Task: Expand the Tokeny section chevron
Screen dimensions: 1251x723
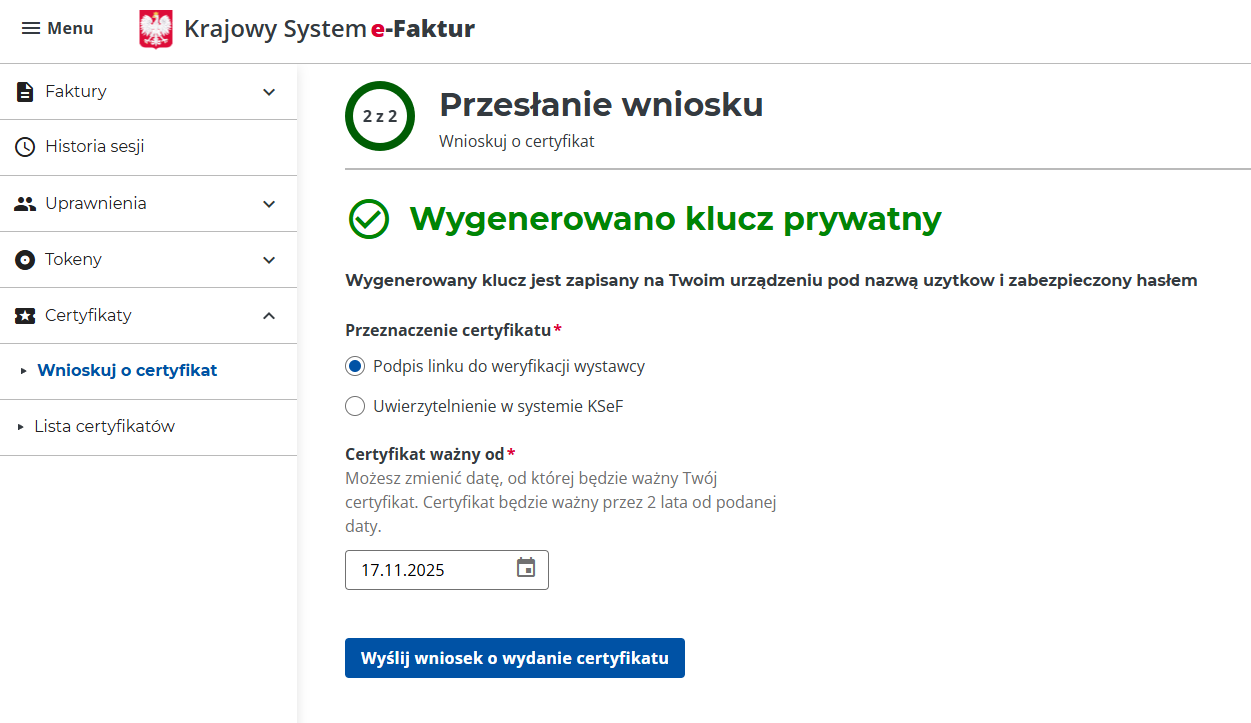Action: pos(269,260)
